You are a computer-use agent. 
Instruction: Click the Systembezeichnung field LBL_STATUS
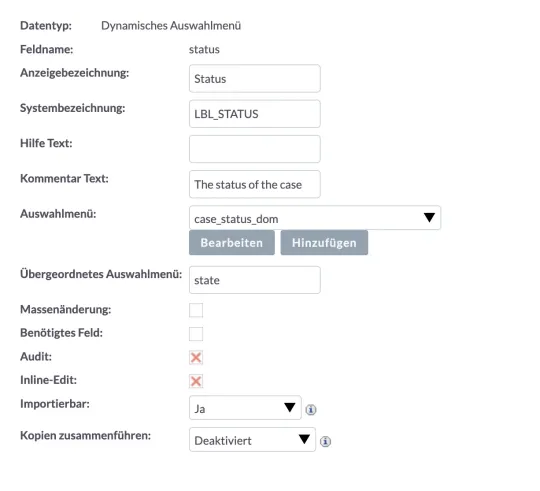[255, 114]
